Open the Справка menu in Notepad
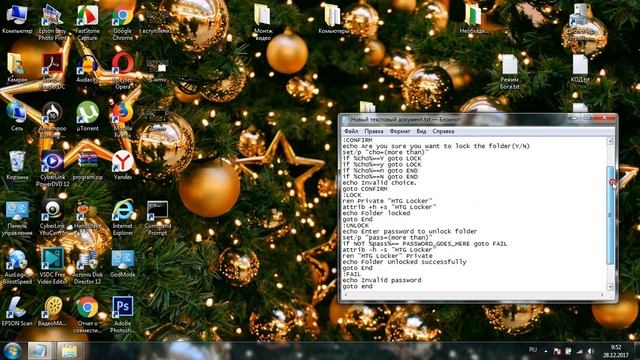The image size is (640, 360). tap(443, 131)
